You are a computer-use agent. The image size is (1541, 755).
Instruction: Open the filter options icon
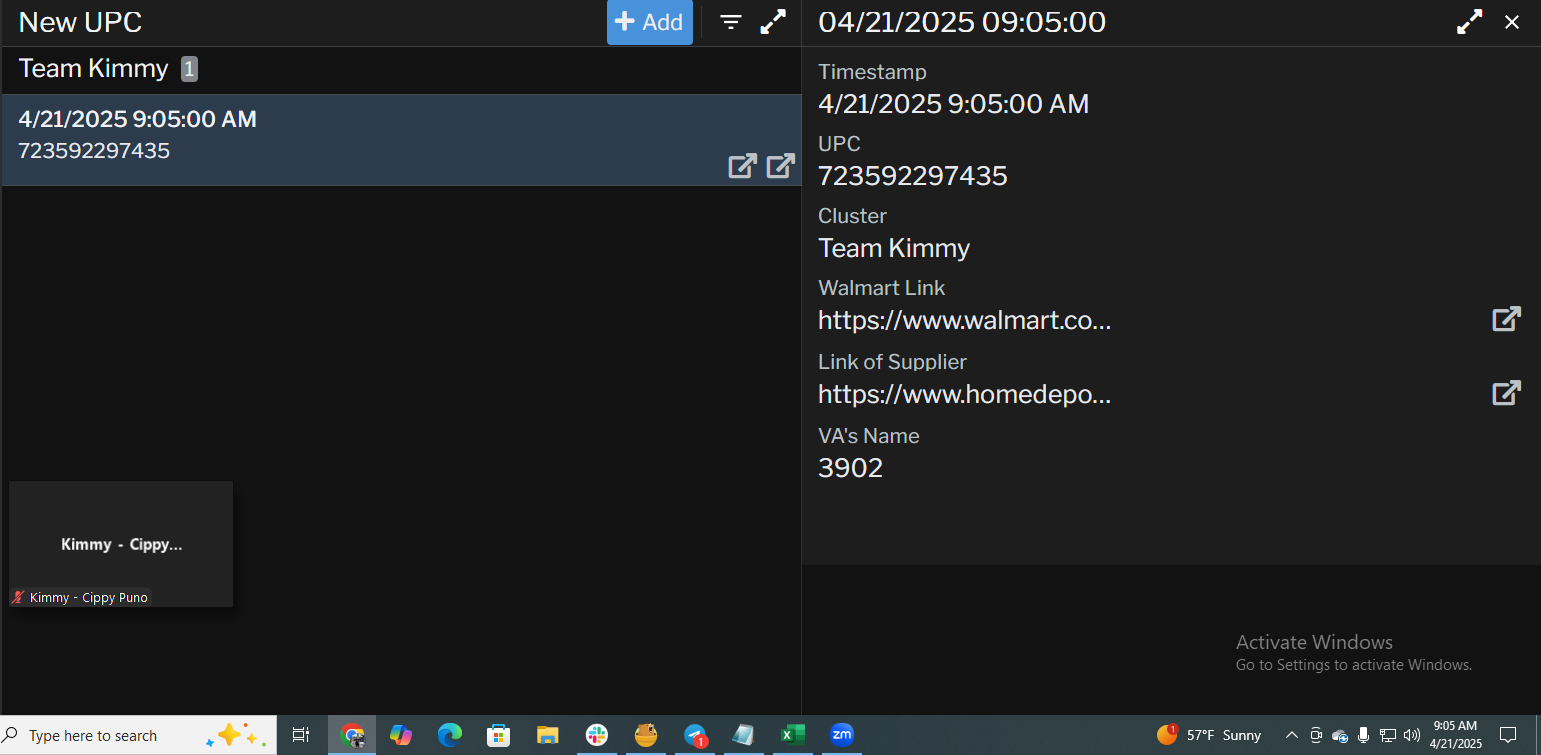point(731,22)
